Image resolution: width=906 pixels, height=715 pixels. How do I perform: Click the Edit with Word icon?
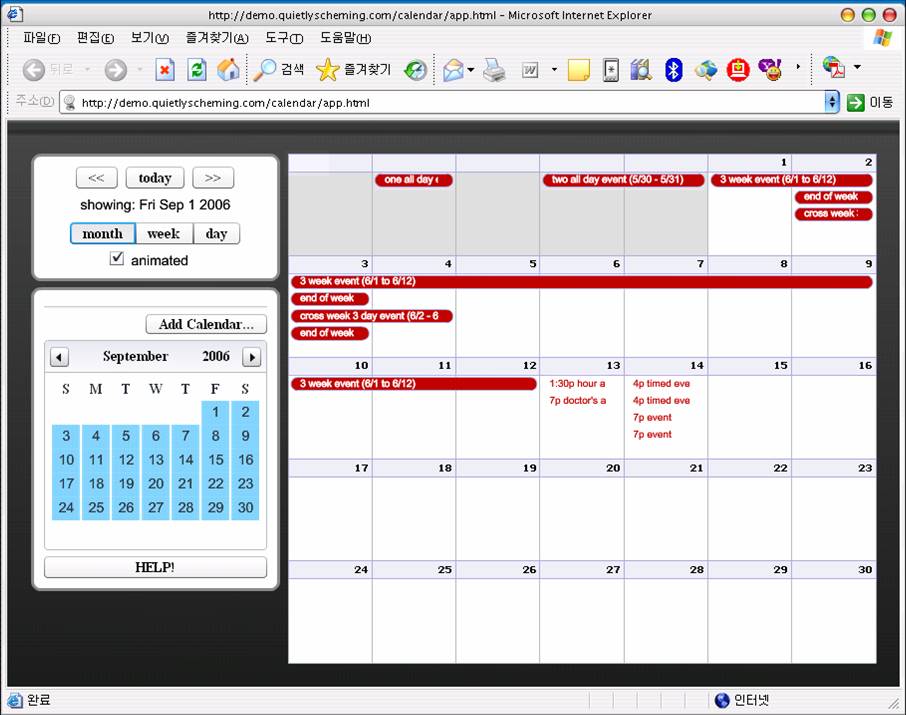pos(530,71)
